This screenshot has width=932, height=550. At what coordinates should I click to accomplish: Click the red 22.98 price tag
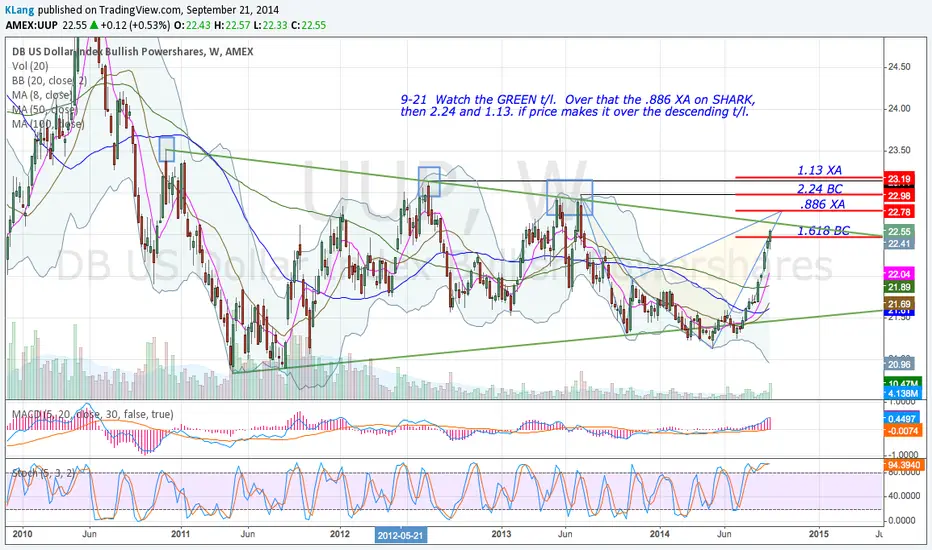[x=898, y=196]
